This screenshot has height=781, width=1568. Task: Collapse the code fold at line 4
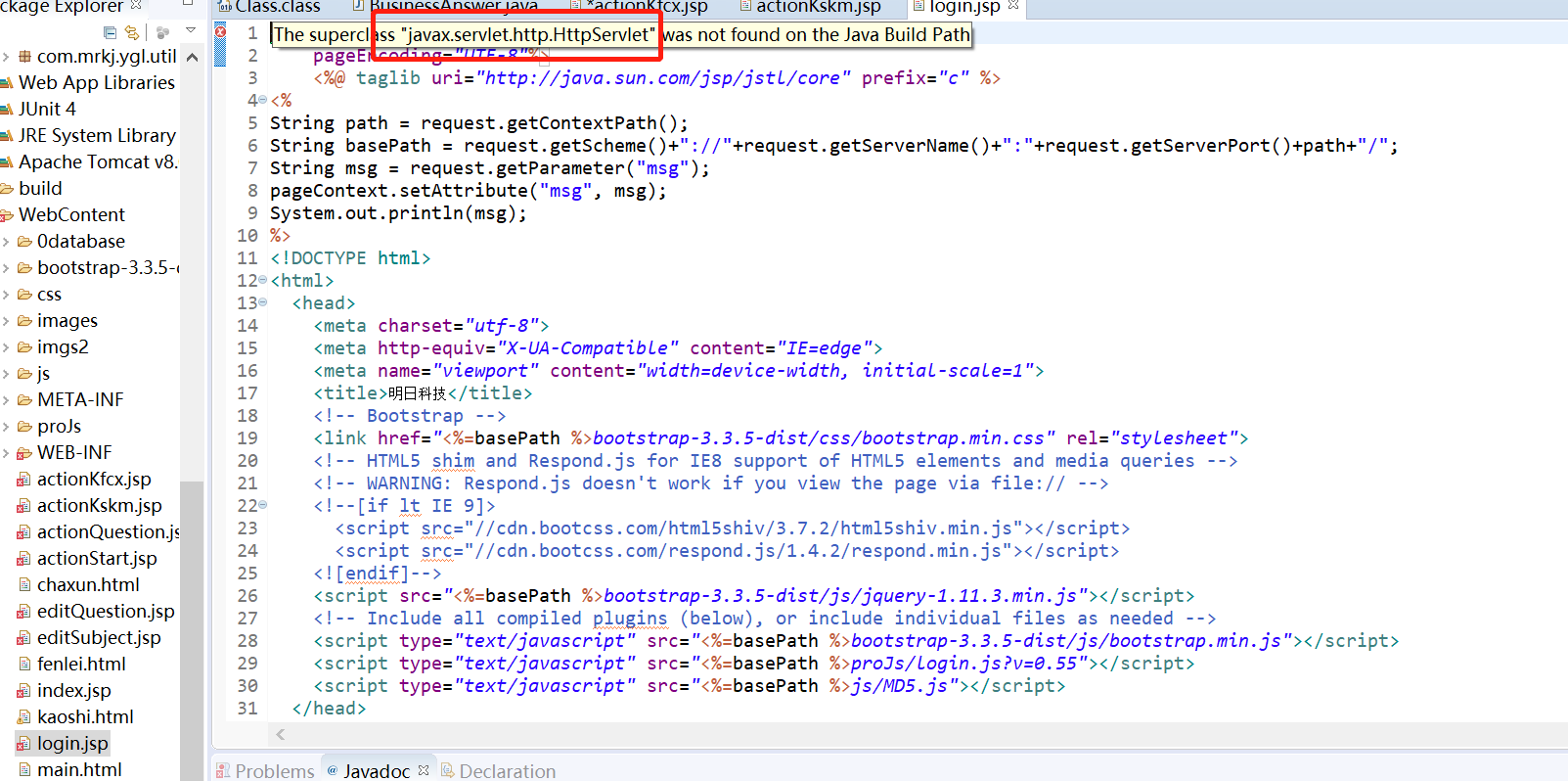[x=263, y=100]
